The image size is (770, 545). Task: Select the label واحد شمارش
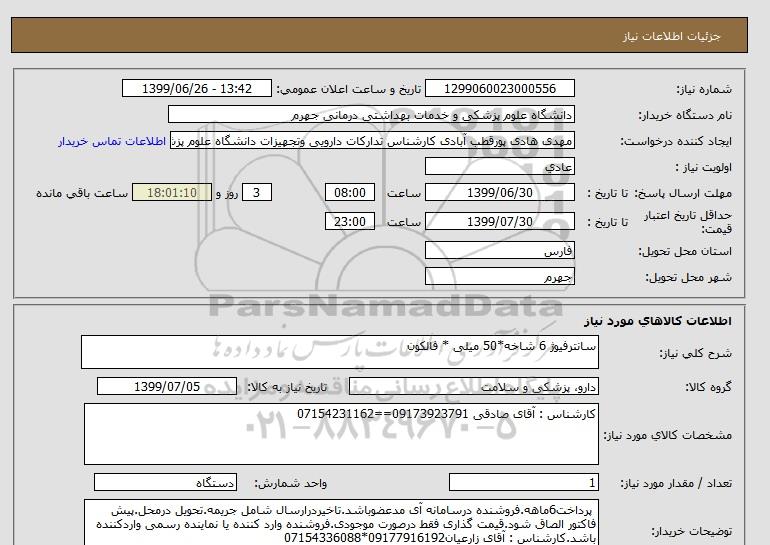(291, 484)
